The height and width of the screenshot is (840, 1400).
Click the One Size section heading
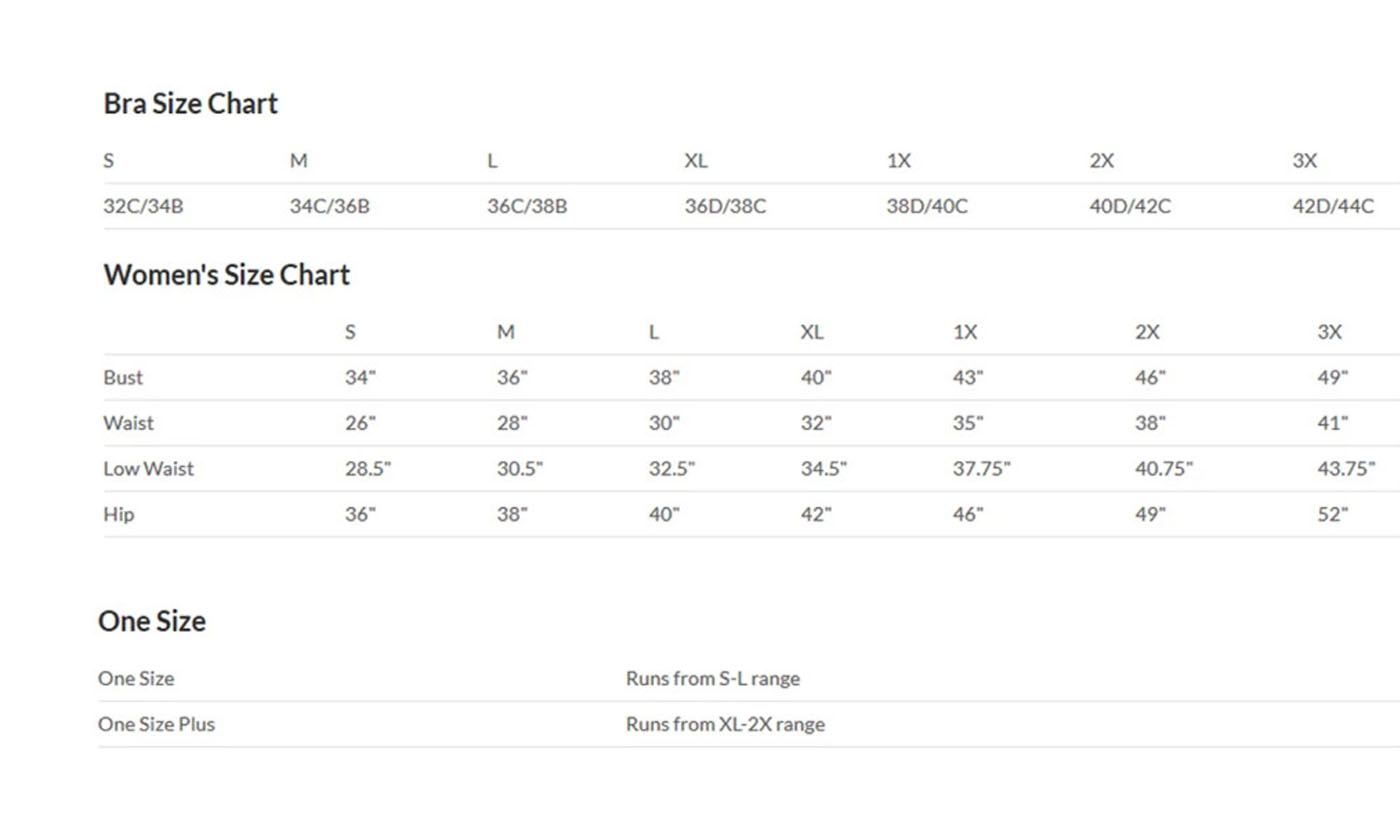tap(152, 621)
